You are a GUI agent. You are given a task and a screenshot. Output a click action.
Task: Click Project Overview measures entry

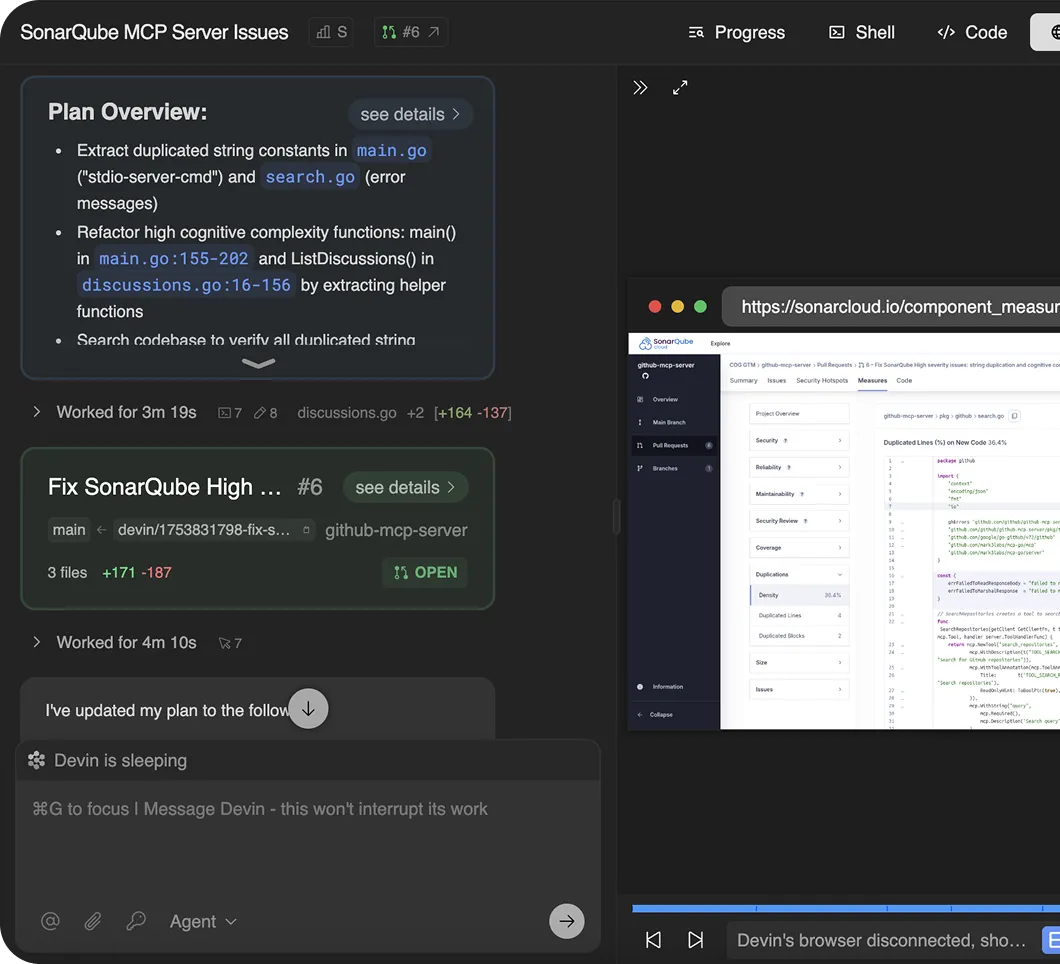[799, 414]
